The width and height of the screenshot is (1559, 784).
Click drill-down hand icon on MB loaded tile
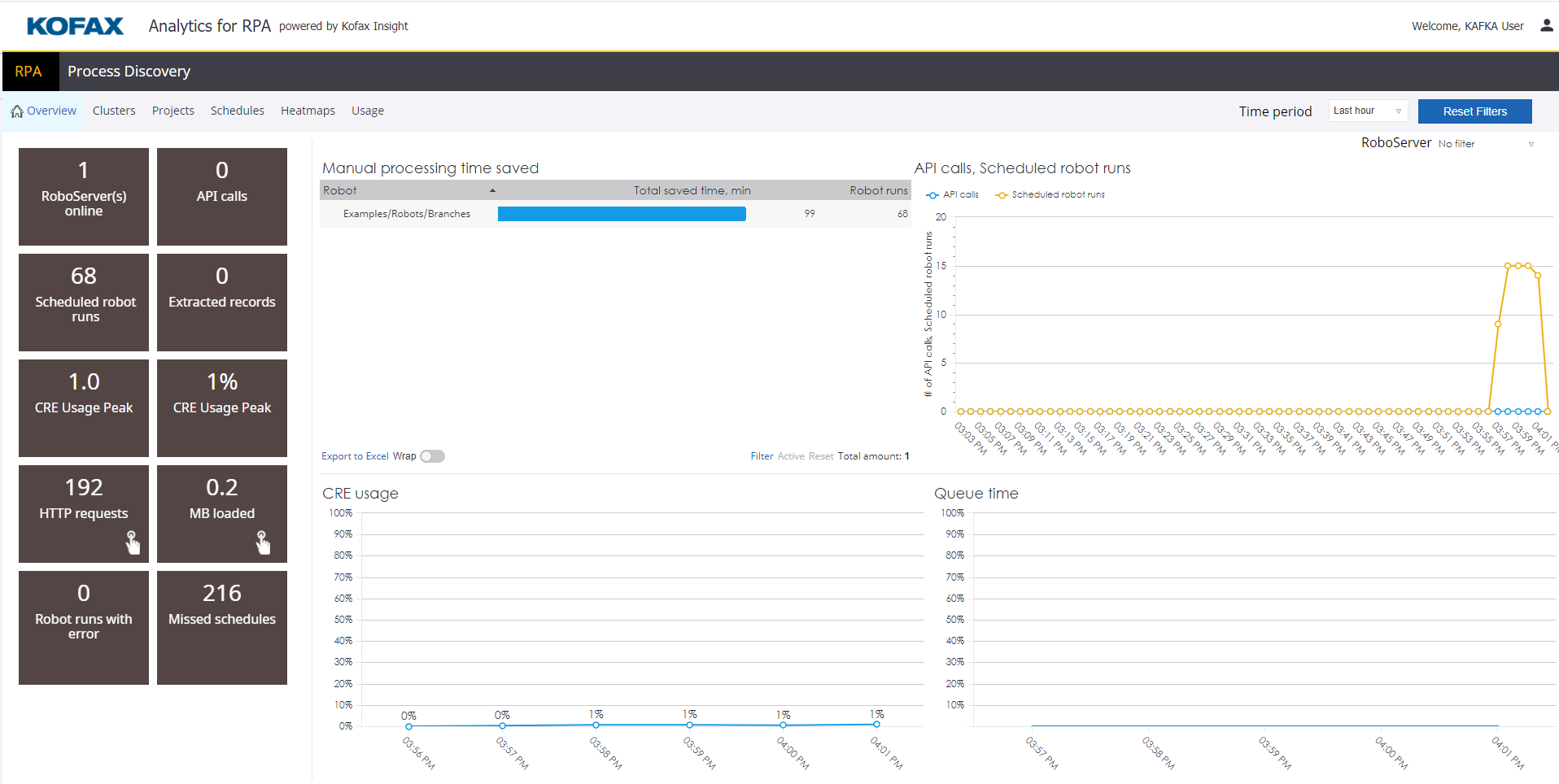pos(263,542)
